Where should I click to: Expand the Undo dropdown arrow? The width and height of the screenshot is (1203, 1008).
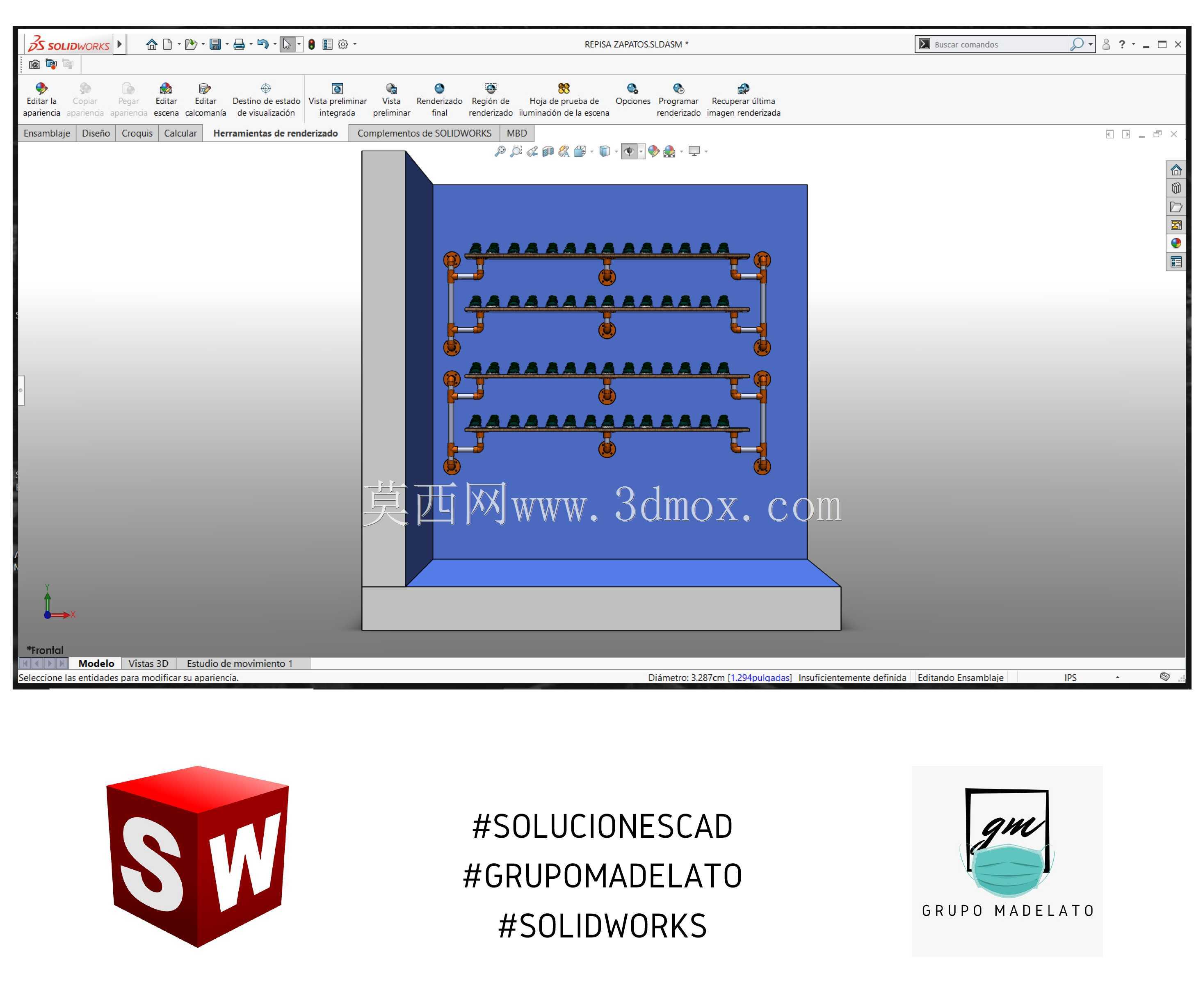pyautogui.click(x=275, y=44)
